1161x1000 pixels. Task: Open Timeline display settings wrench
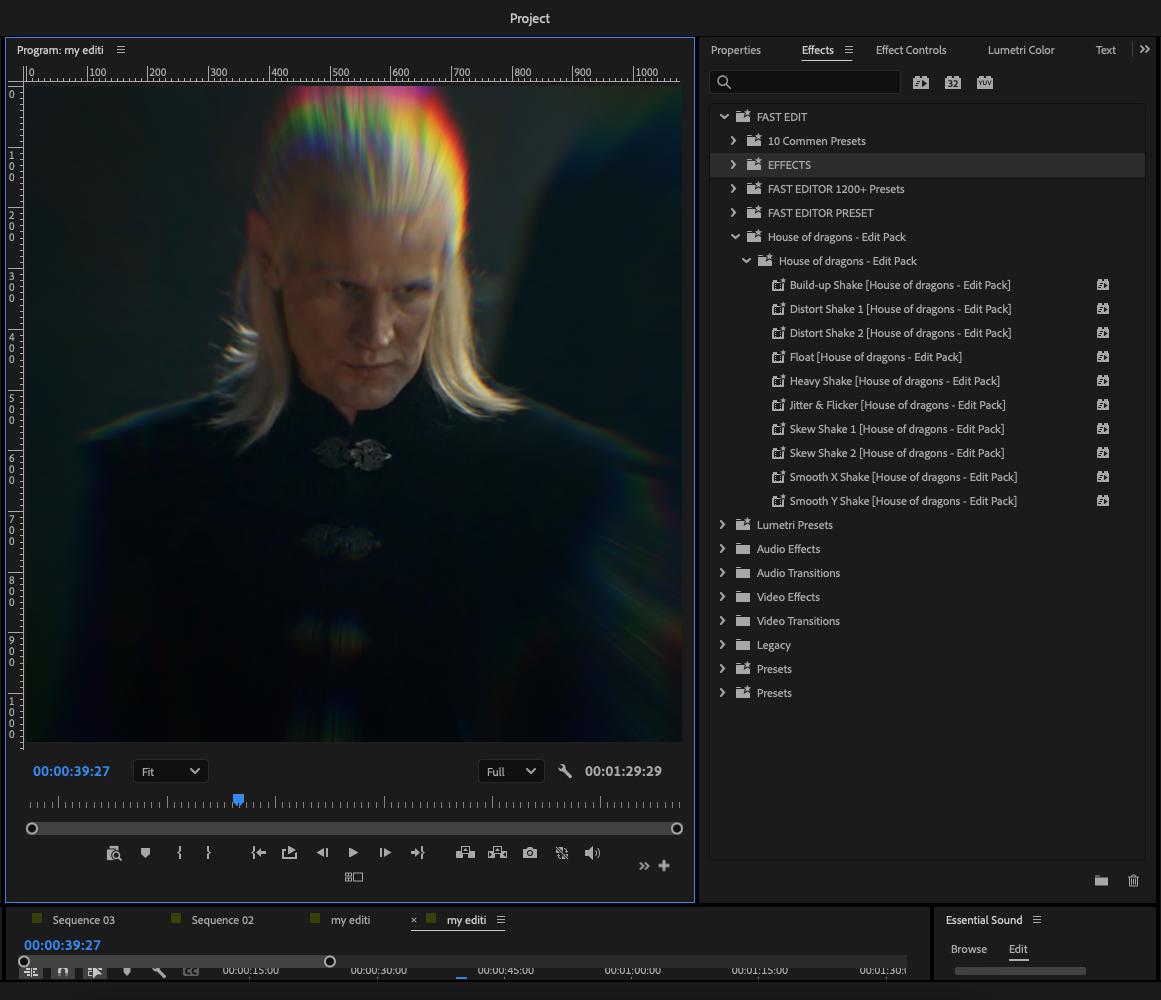point(158,971)
